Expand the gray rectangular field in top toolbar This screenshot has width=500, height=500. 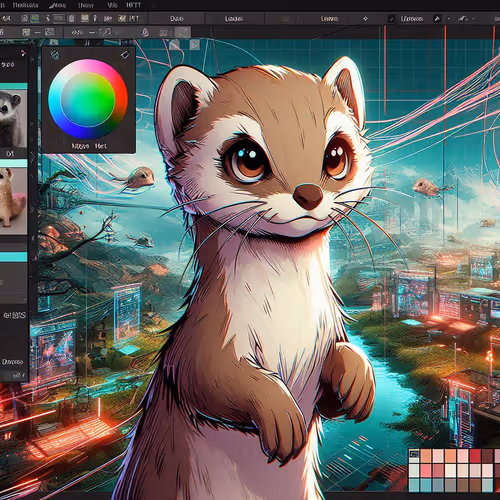pos(59,18)
